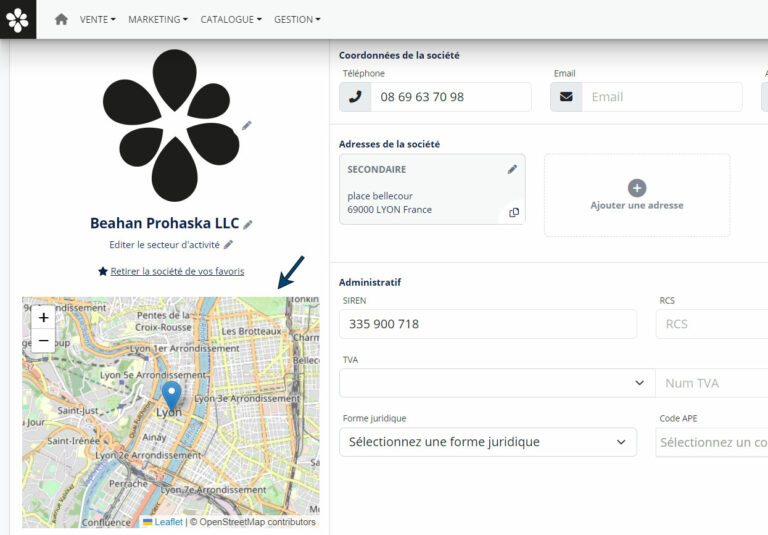The width and height of the screenshot is (768, 535).
Task: Copy the place bellecour address
Action: pos(514,212)
